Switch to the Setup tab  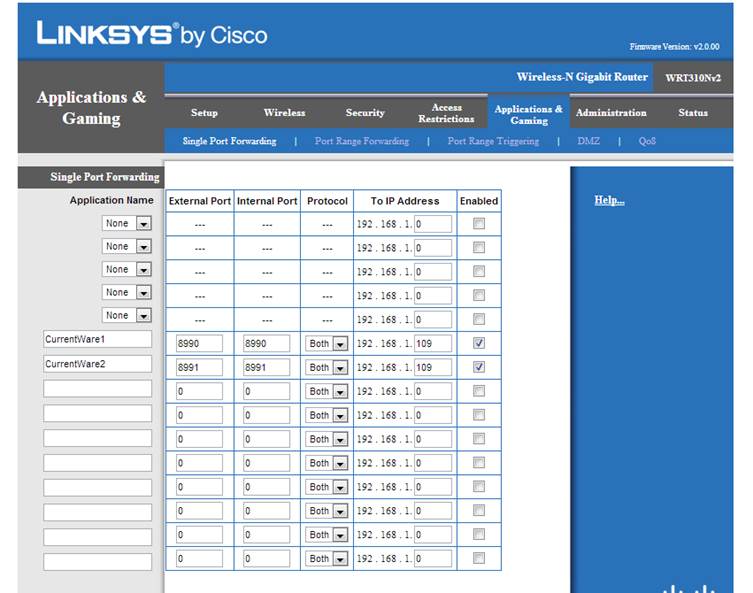coord(204,113)
